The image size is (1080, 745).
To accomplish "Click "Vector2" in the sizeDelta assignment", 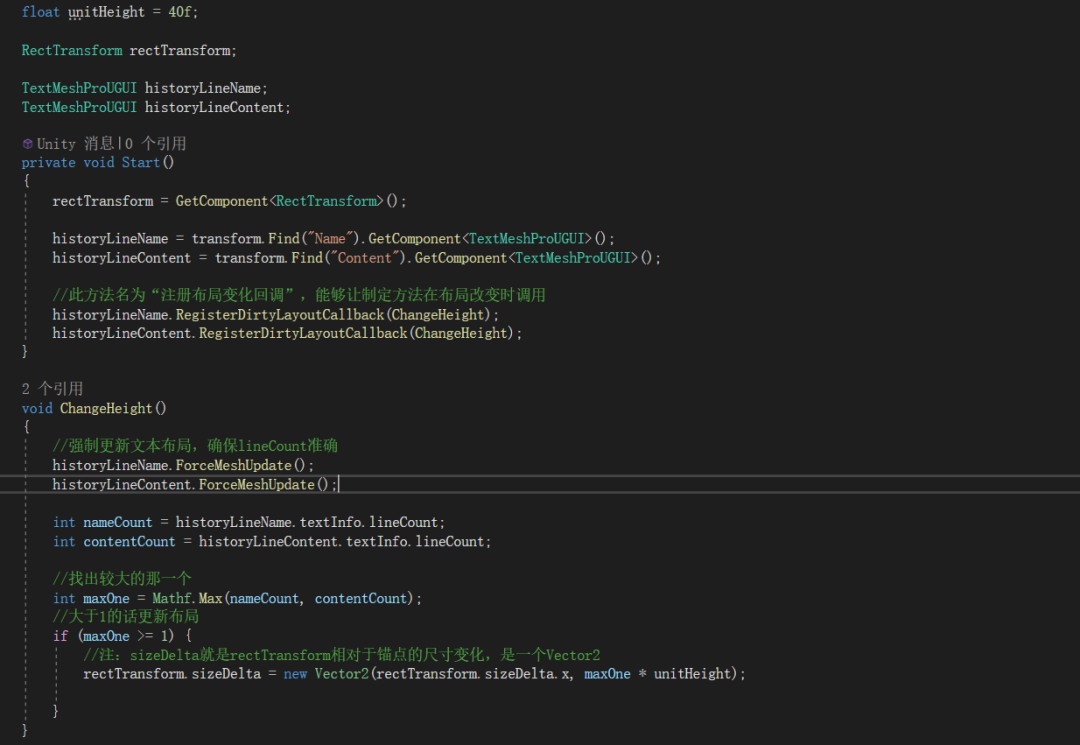I will (x=342, y=674).
